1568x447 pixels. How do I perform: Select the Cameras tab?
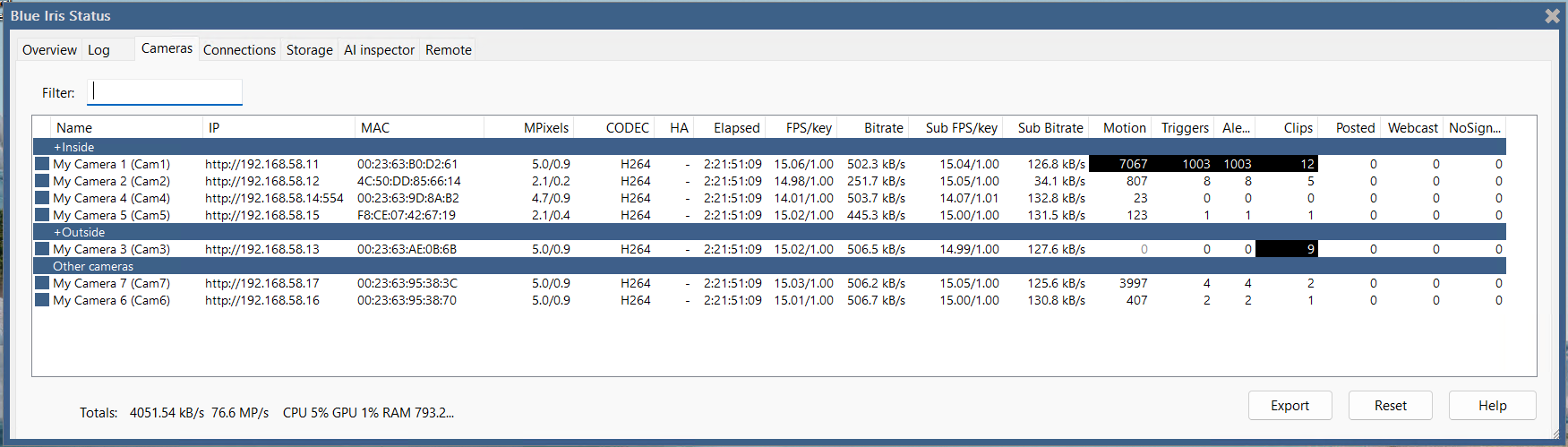(x=167, y=48)
